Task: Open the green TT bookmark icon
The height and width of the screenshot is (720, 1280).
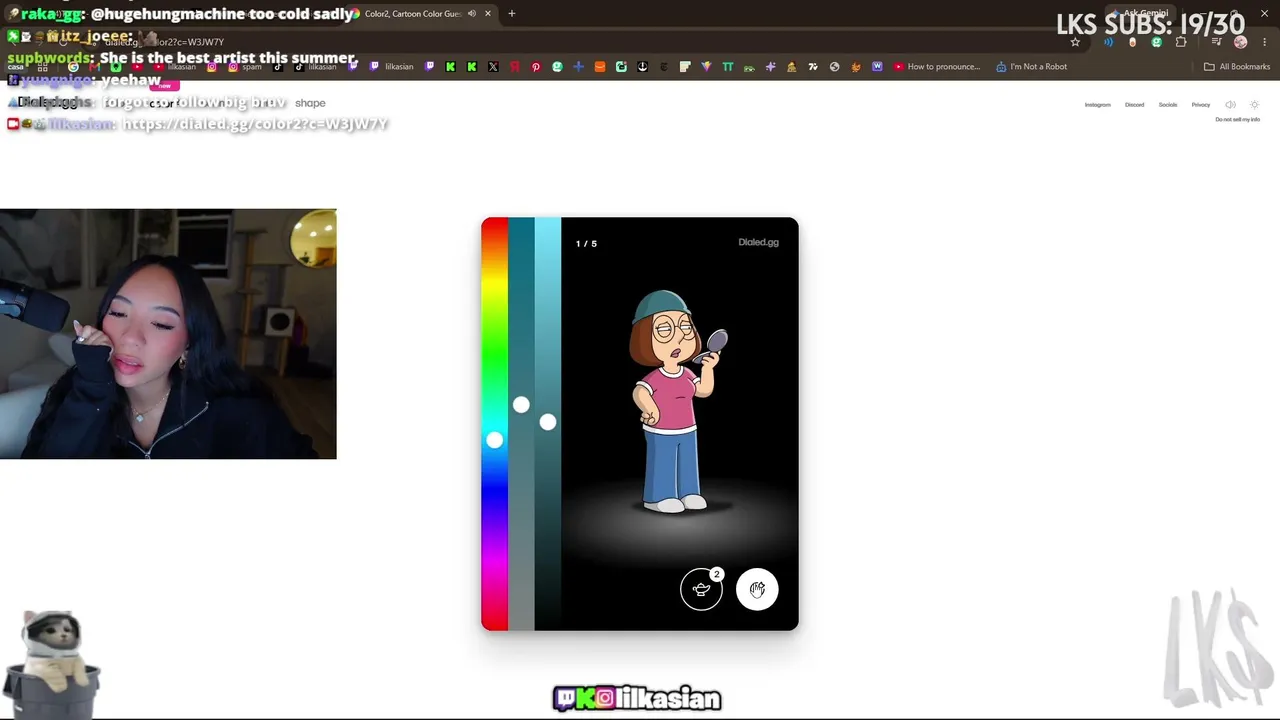Action: [728, 67]
